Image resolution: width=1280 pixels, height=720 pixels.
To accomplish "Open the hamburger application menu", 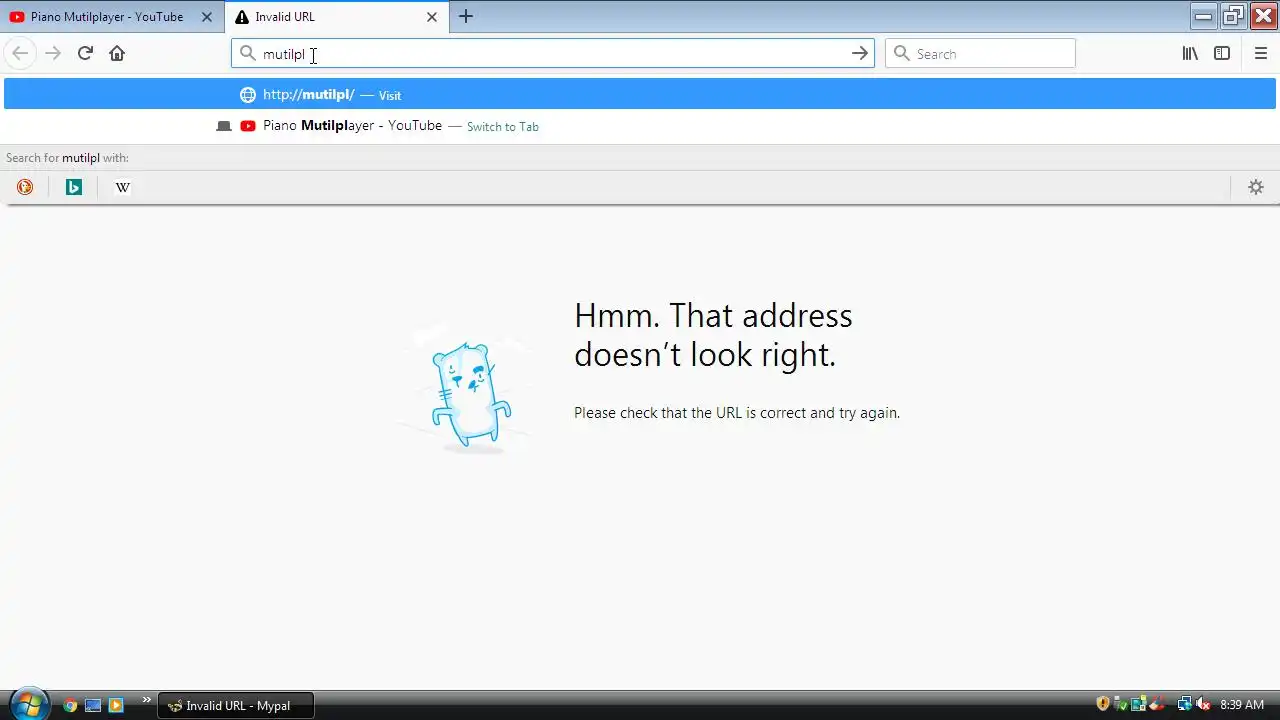I will pyautogui.click(x=1261, y=53).
